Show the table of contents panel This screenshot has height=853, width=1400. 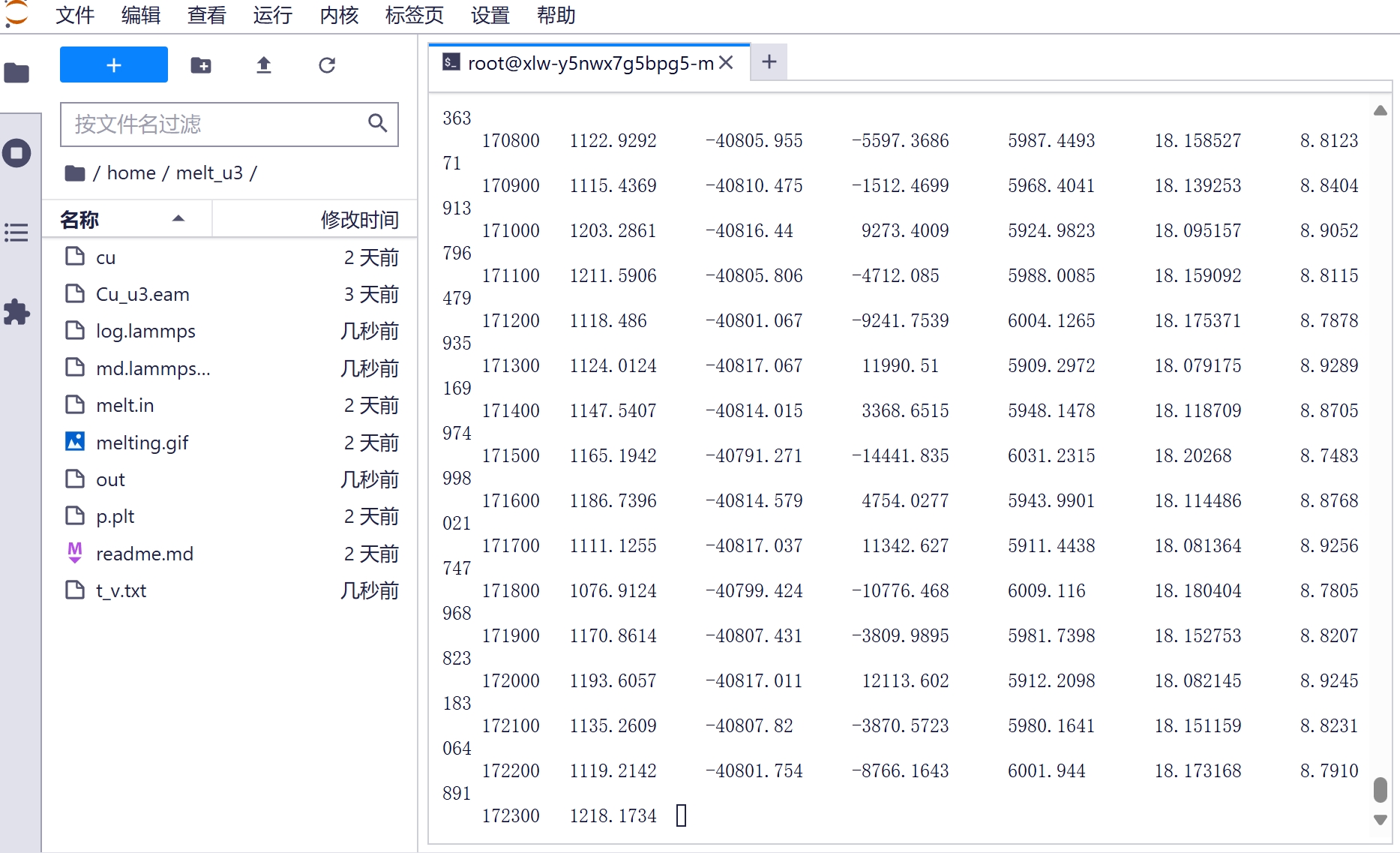coord(16,233)
